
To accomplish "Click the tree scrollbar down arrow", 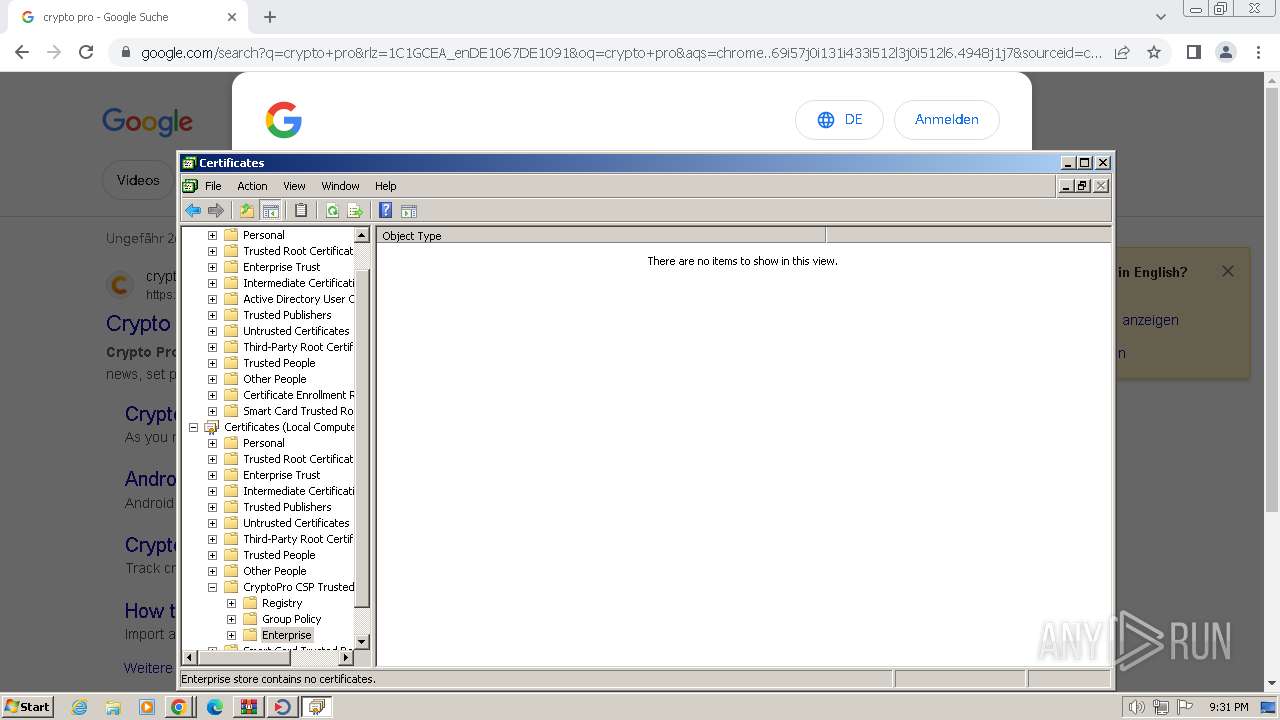I will coord(362,641).
